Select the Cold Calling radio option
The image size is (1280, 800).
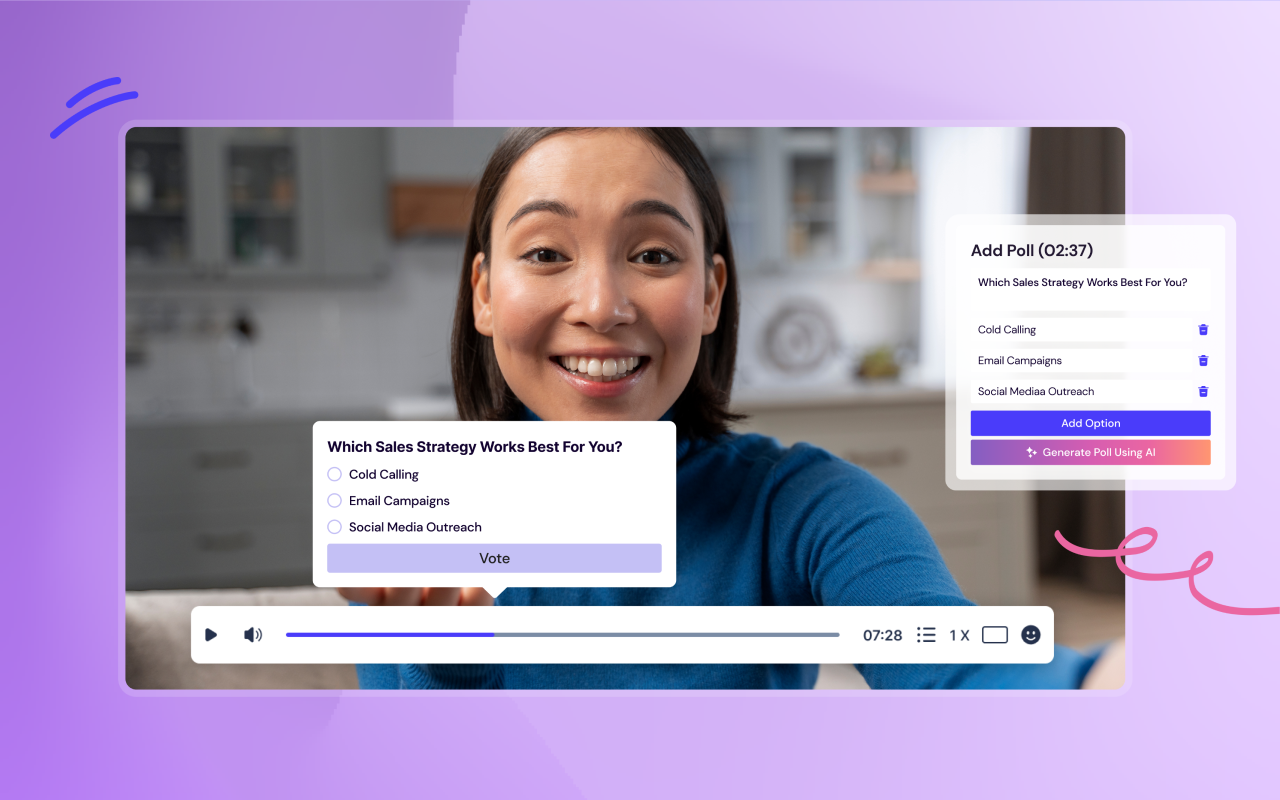point(335,474)
